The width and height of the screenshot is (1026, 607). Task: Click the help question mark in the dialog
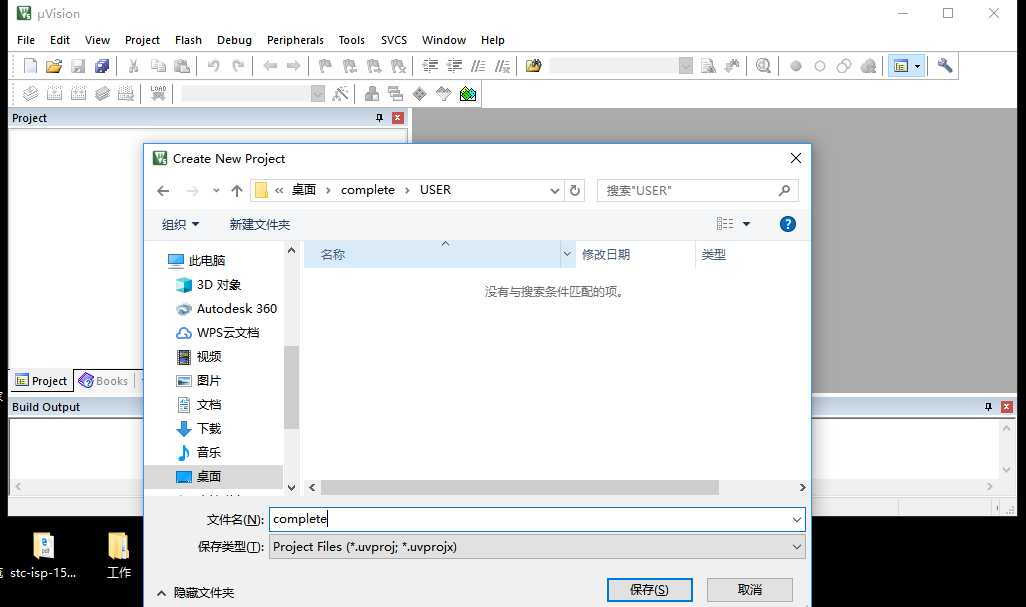point(788,224)
